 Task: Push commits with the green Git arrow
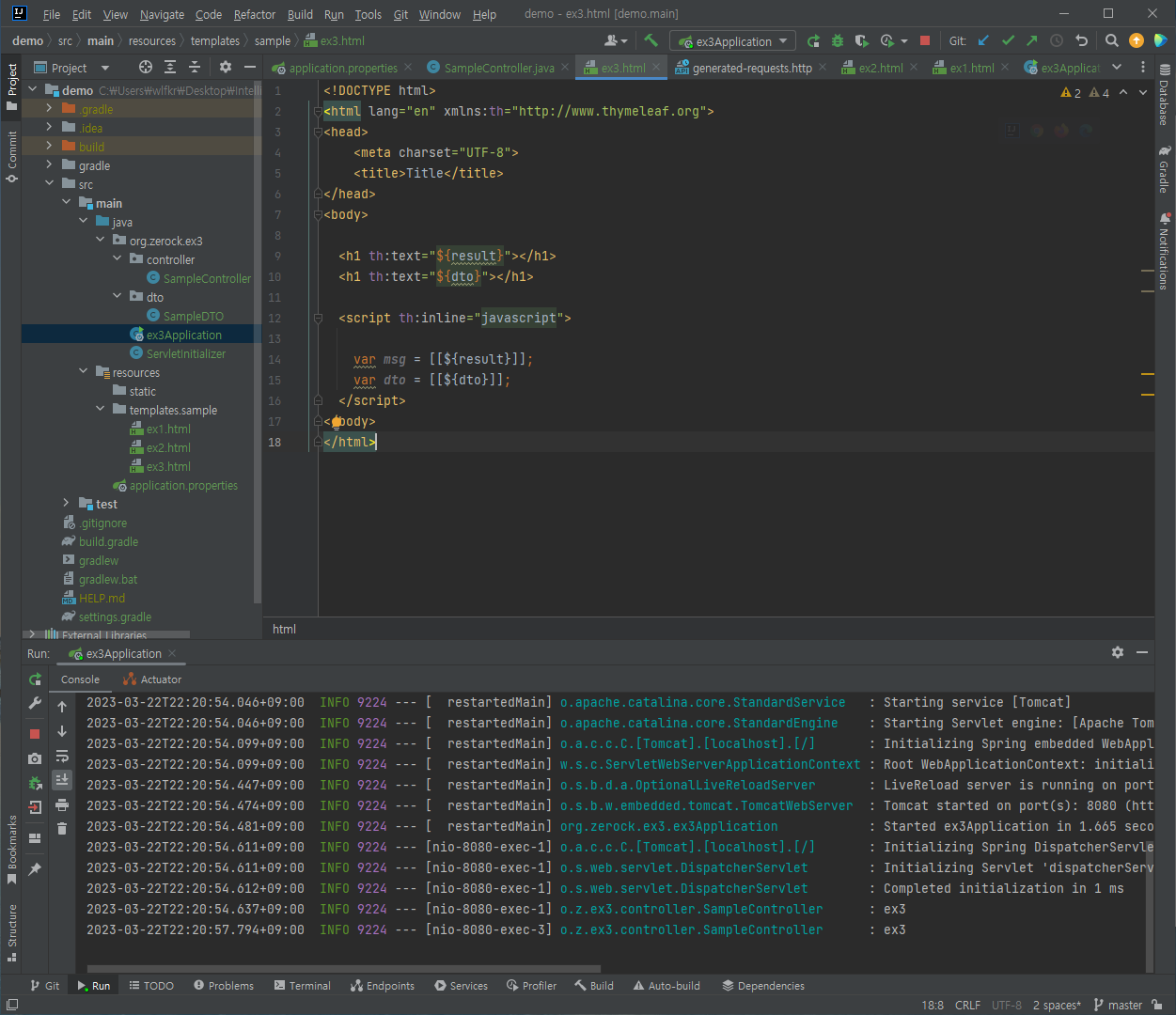coord(1032,40)
